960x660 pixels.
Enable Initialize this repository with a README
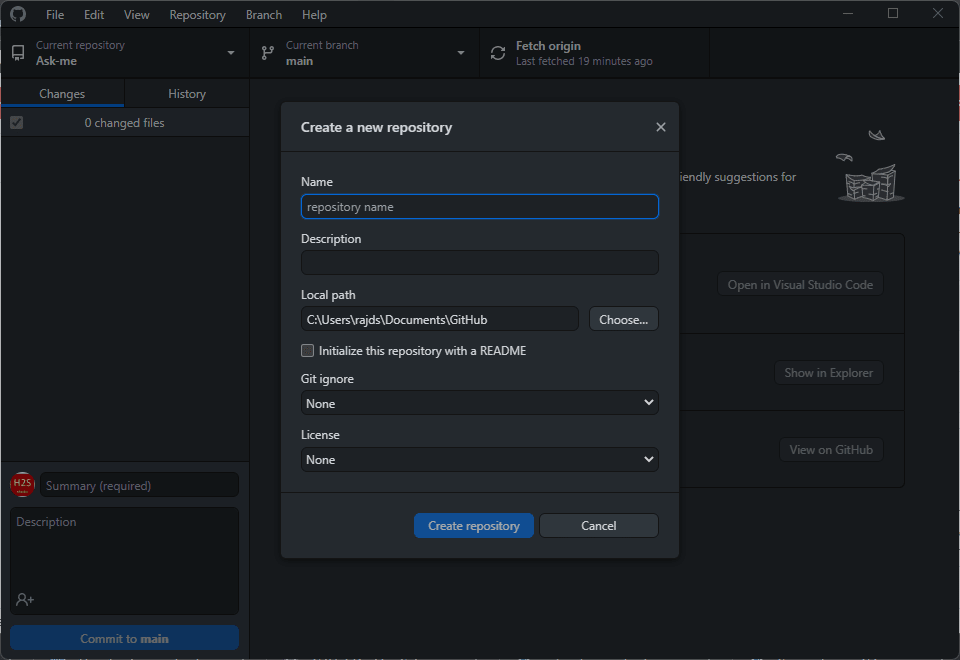[307, 350]
